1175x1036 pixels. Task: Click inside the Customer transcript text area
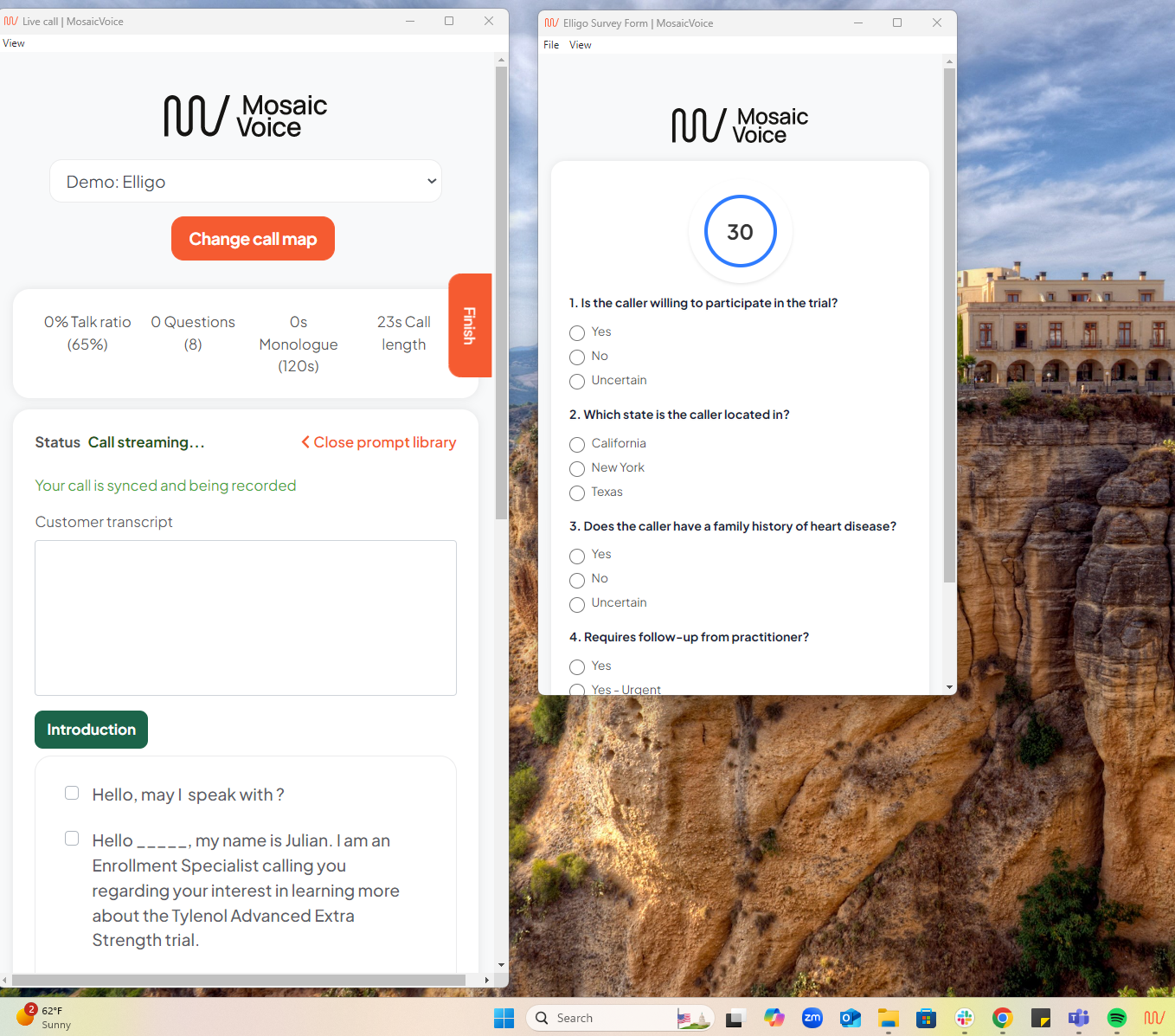246,618
